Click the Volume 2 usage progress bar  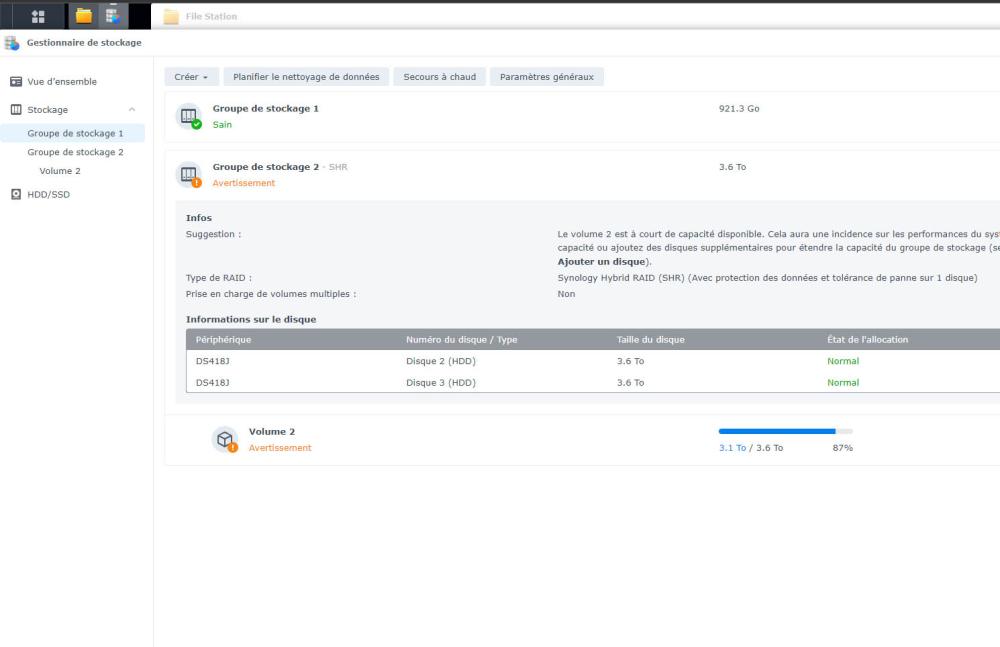(x=785, y=431)
